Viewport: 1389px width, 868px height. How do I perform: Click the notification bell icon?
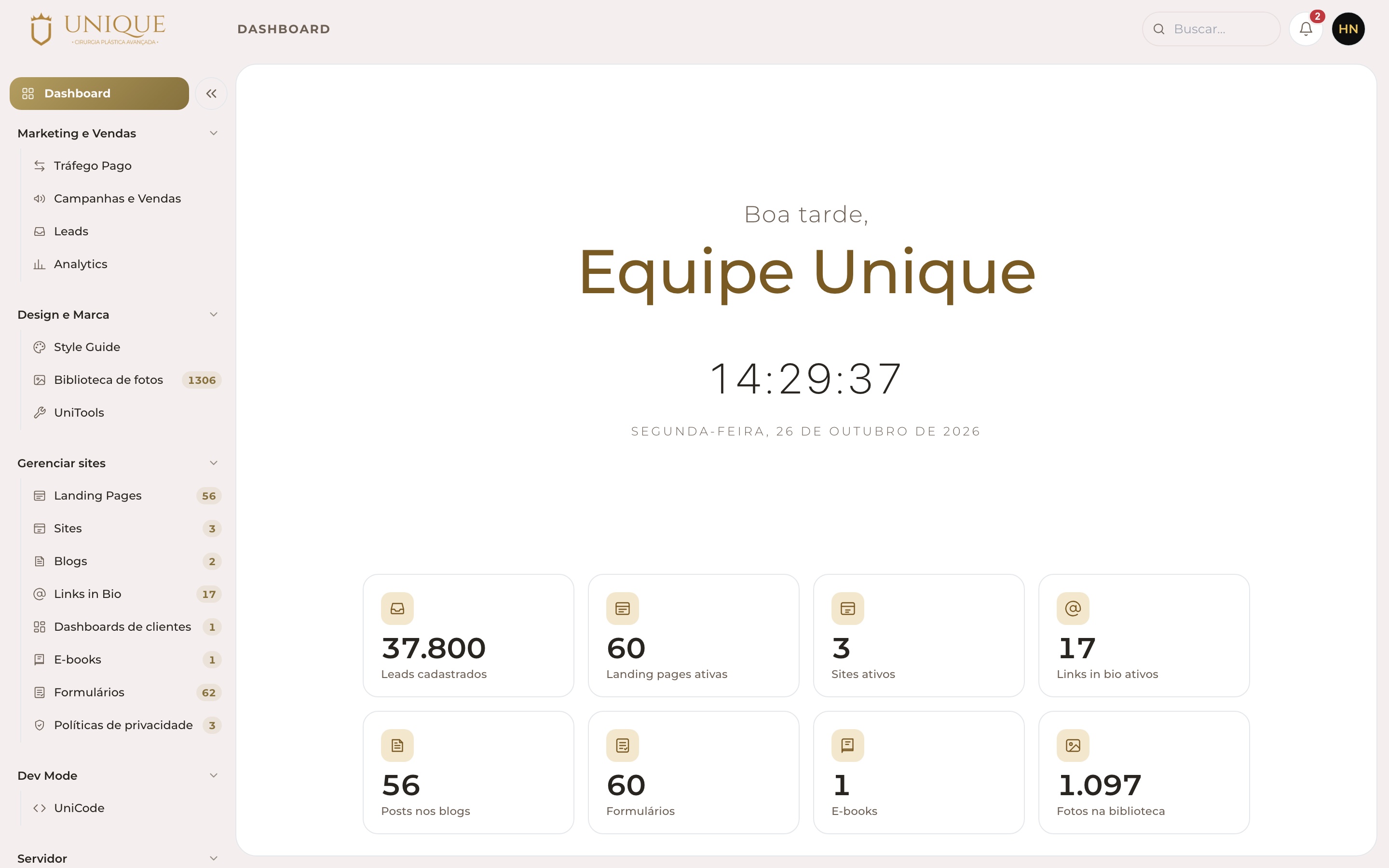(1305, 29)
